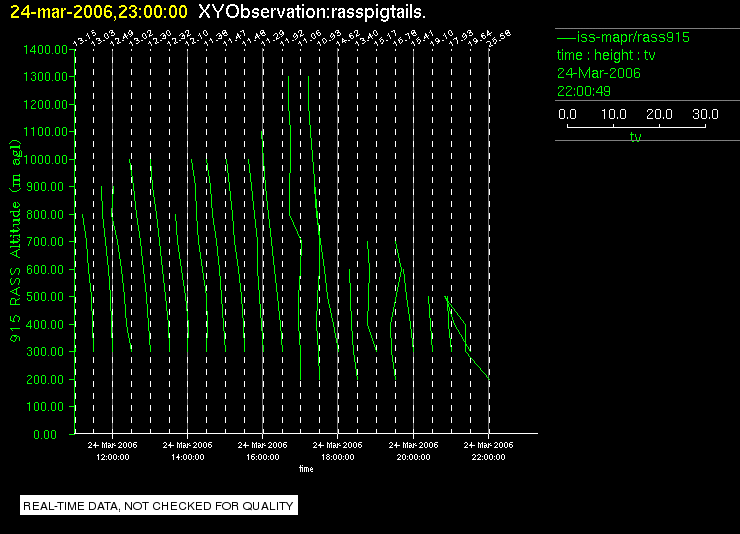
Task: Click the 600.00 altitude axis label
Action: [45, 269]
